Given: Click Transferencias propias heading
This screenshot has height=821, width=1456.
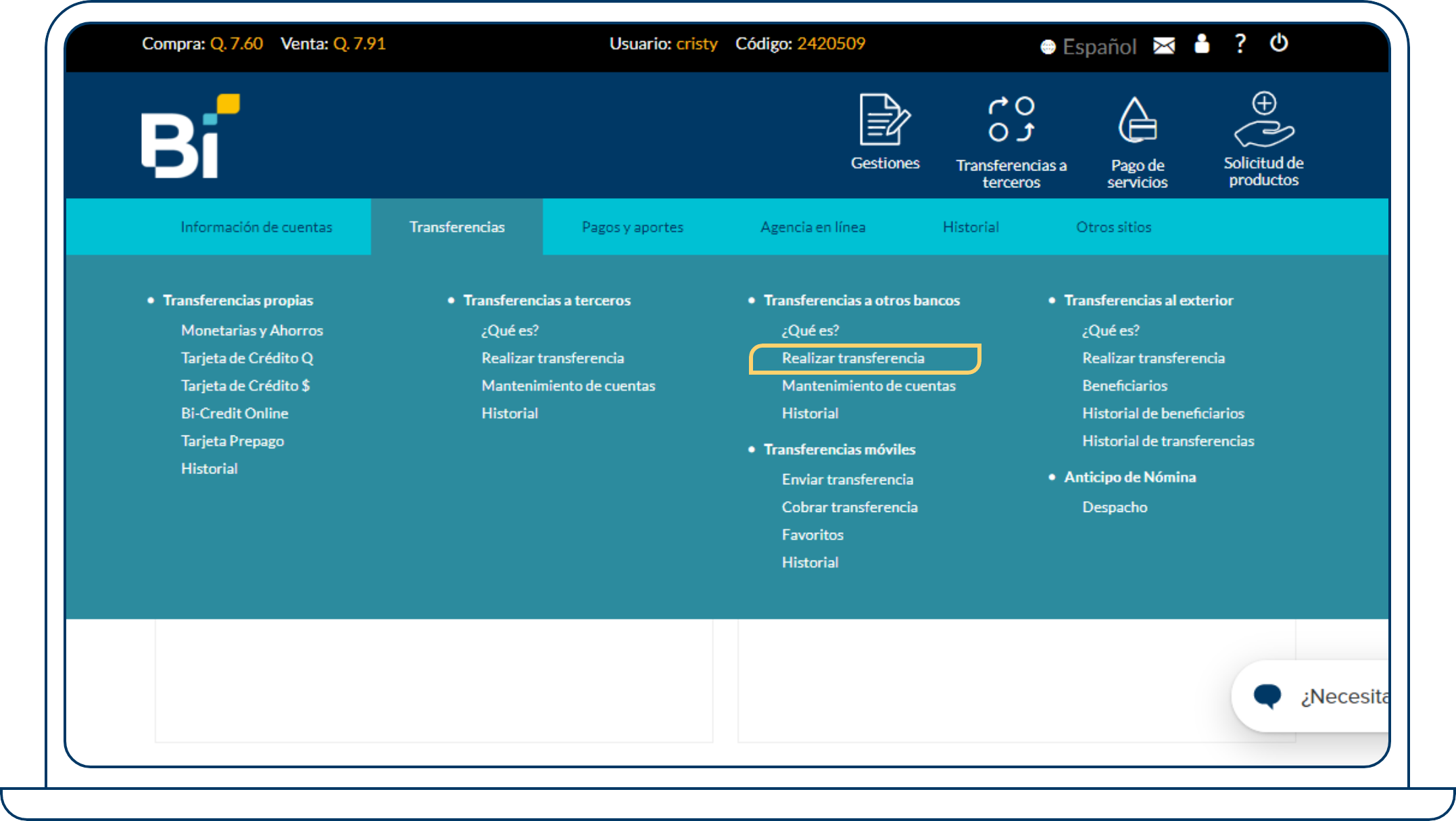Looking at the screenshot, I should (238, 300).
